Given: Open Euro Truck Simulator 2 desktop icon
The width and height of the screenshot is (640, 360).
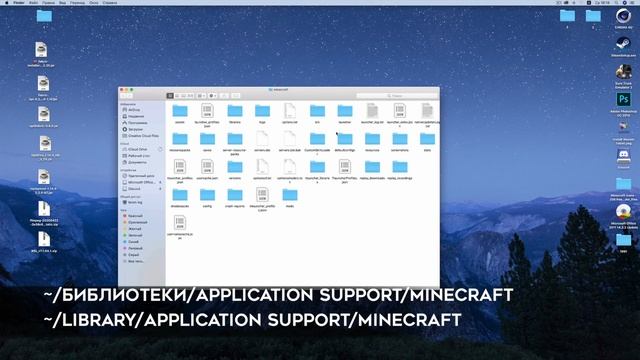Looking at the screenshot, I should (x=623, y=72).
